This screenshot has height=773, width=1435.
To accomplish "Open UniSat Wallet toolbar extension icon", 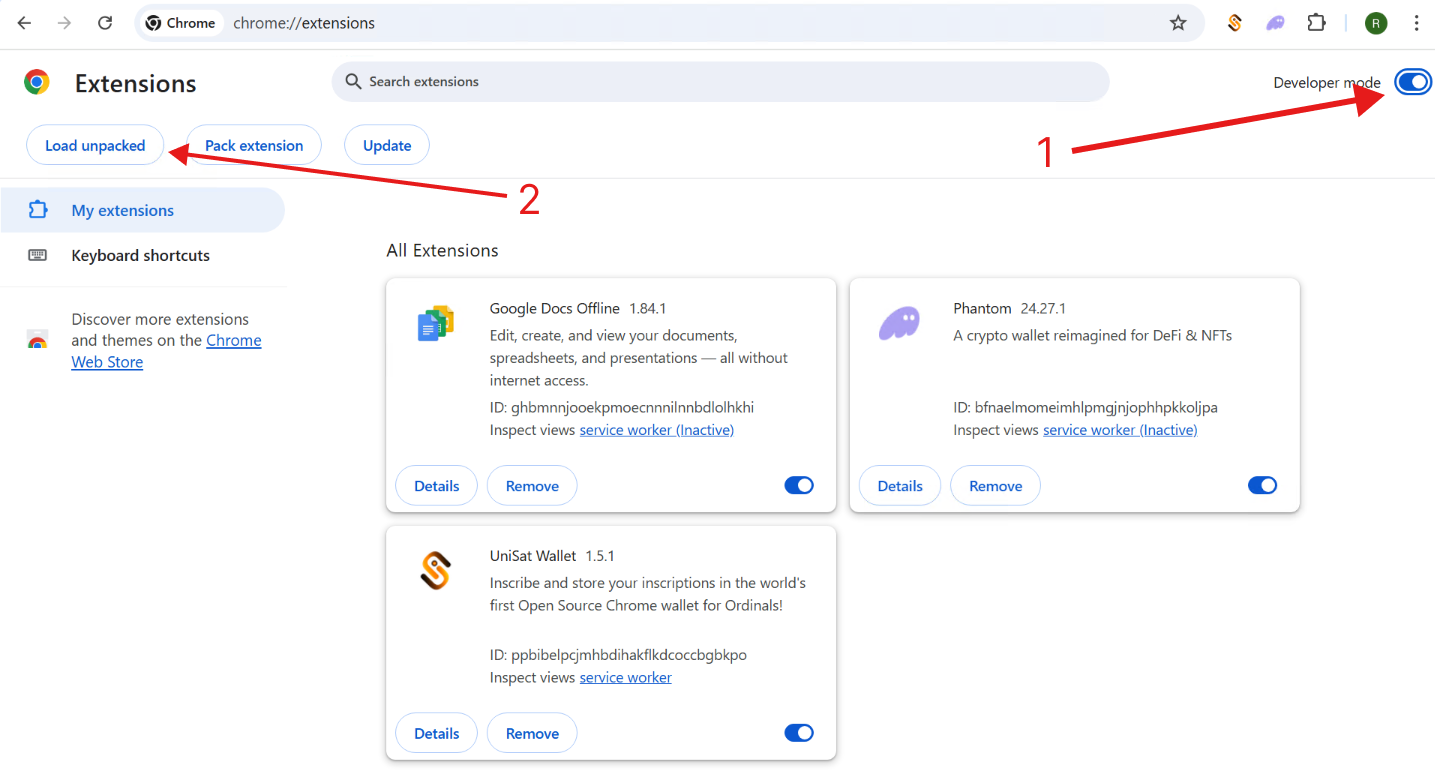I will [x=1235, y=23].
